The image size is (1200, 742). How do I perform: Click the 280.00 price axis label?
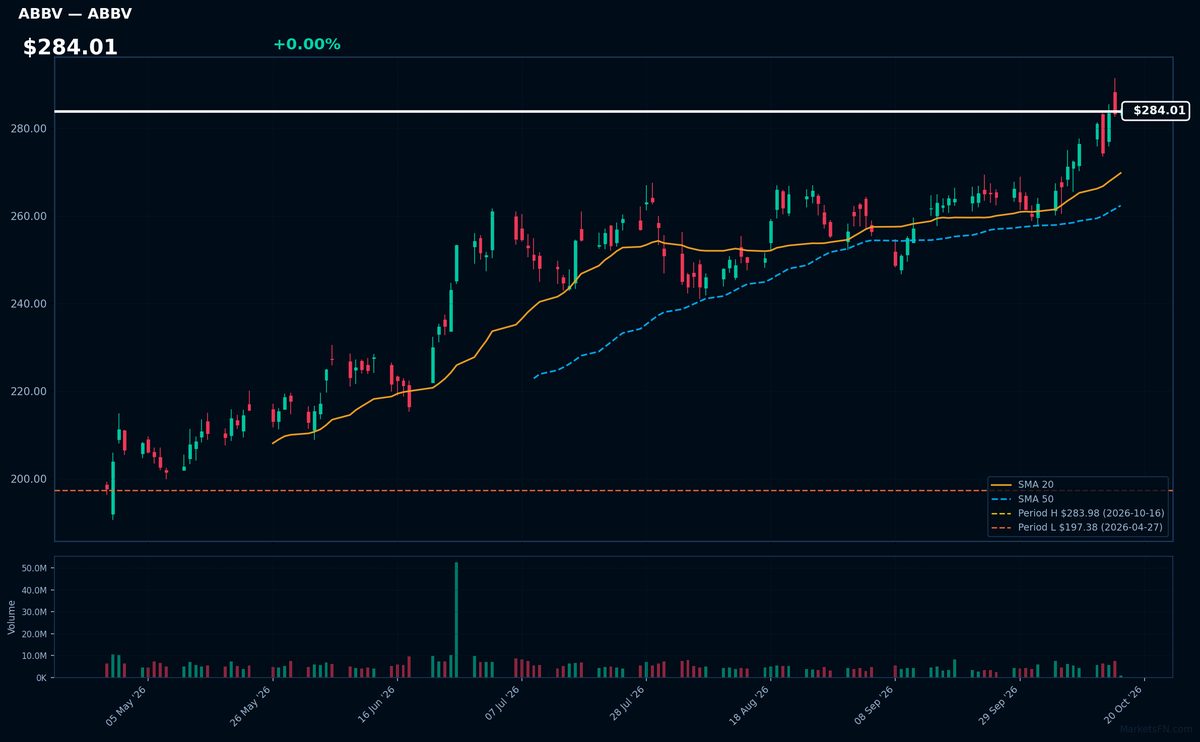(x=30, y=129)
